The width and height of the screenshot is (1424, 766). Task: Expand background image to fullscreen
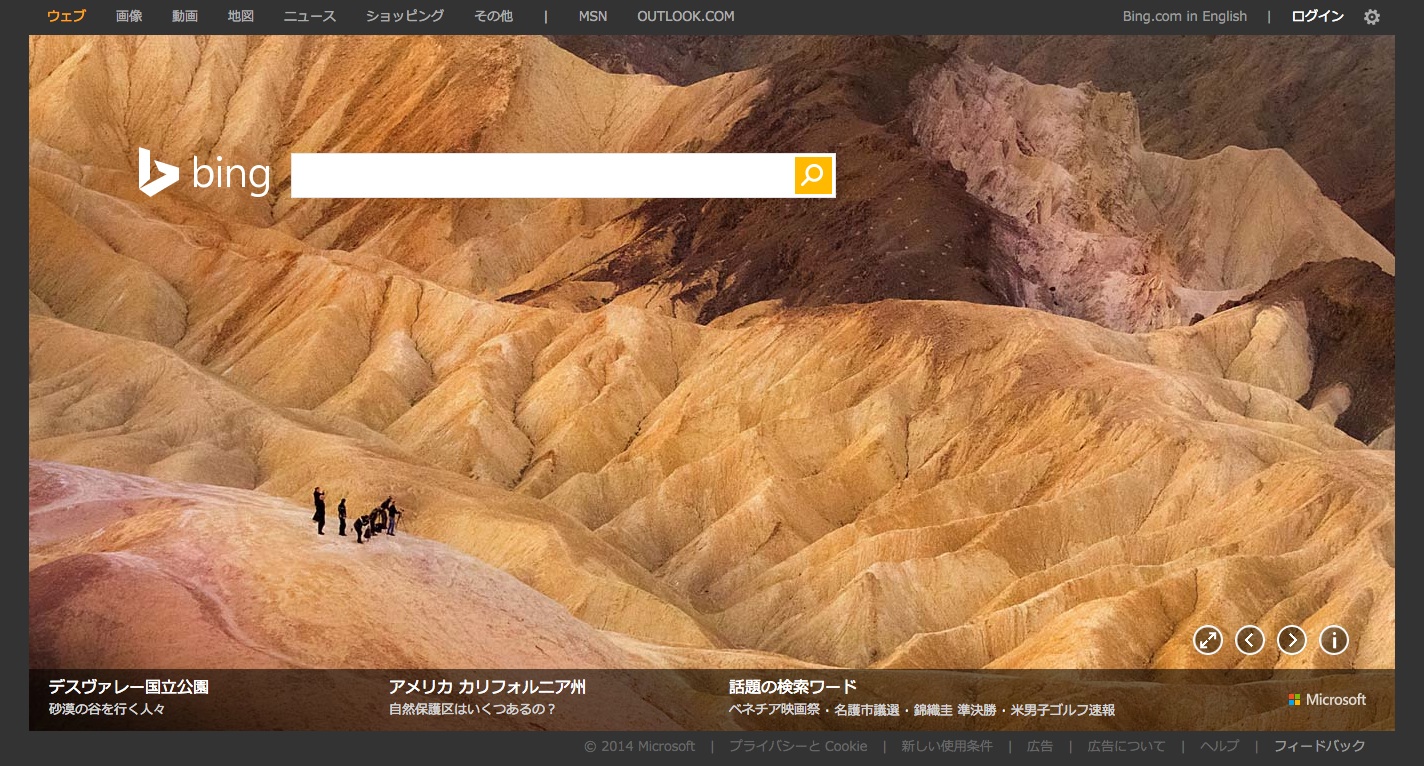click(1208, 640)
